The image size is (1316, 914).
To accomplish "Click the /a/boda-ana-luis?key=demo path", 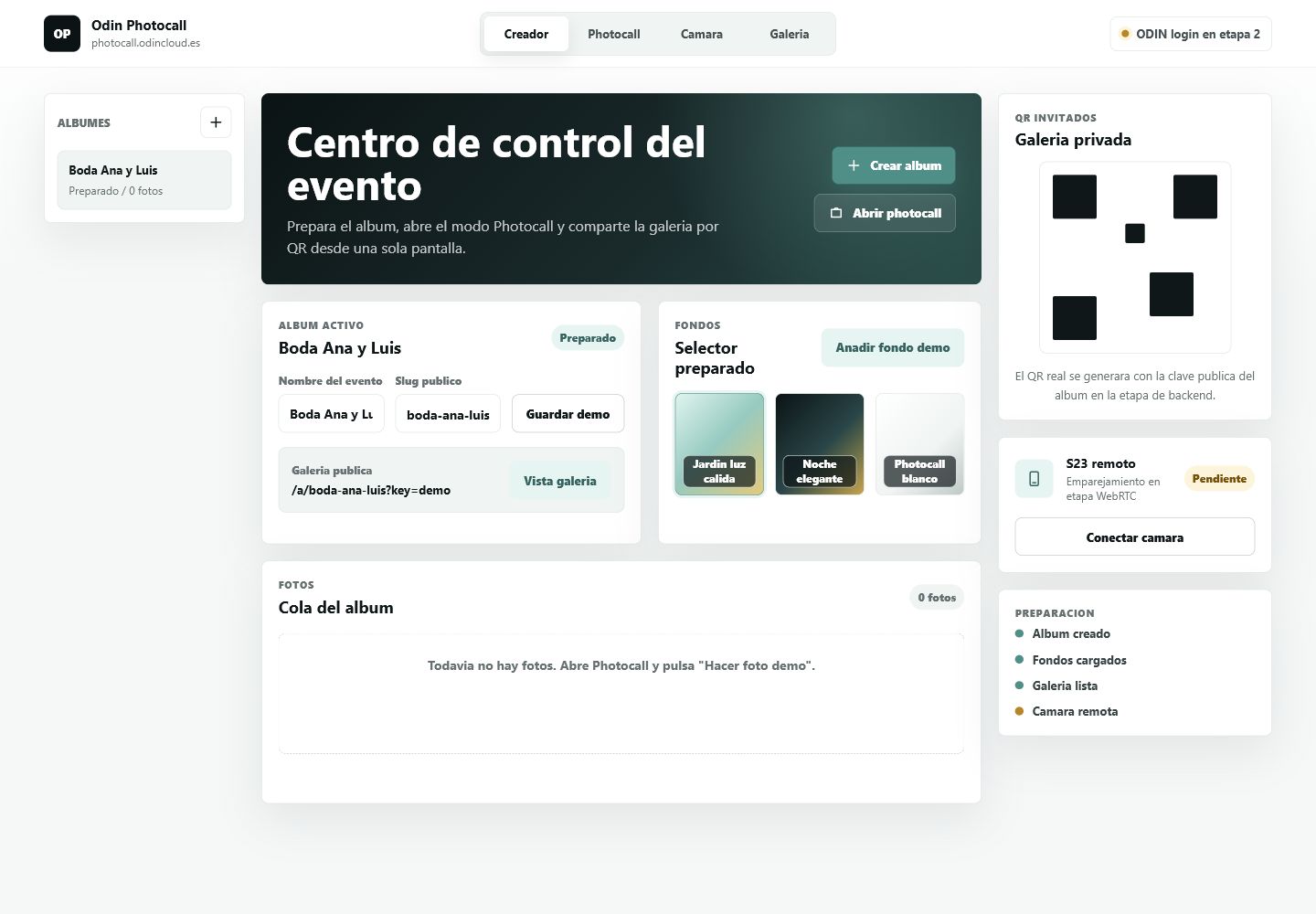I will tap(371, 491).
